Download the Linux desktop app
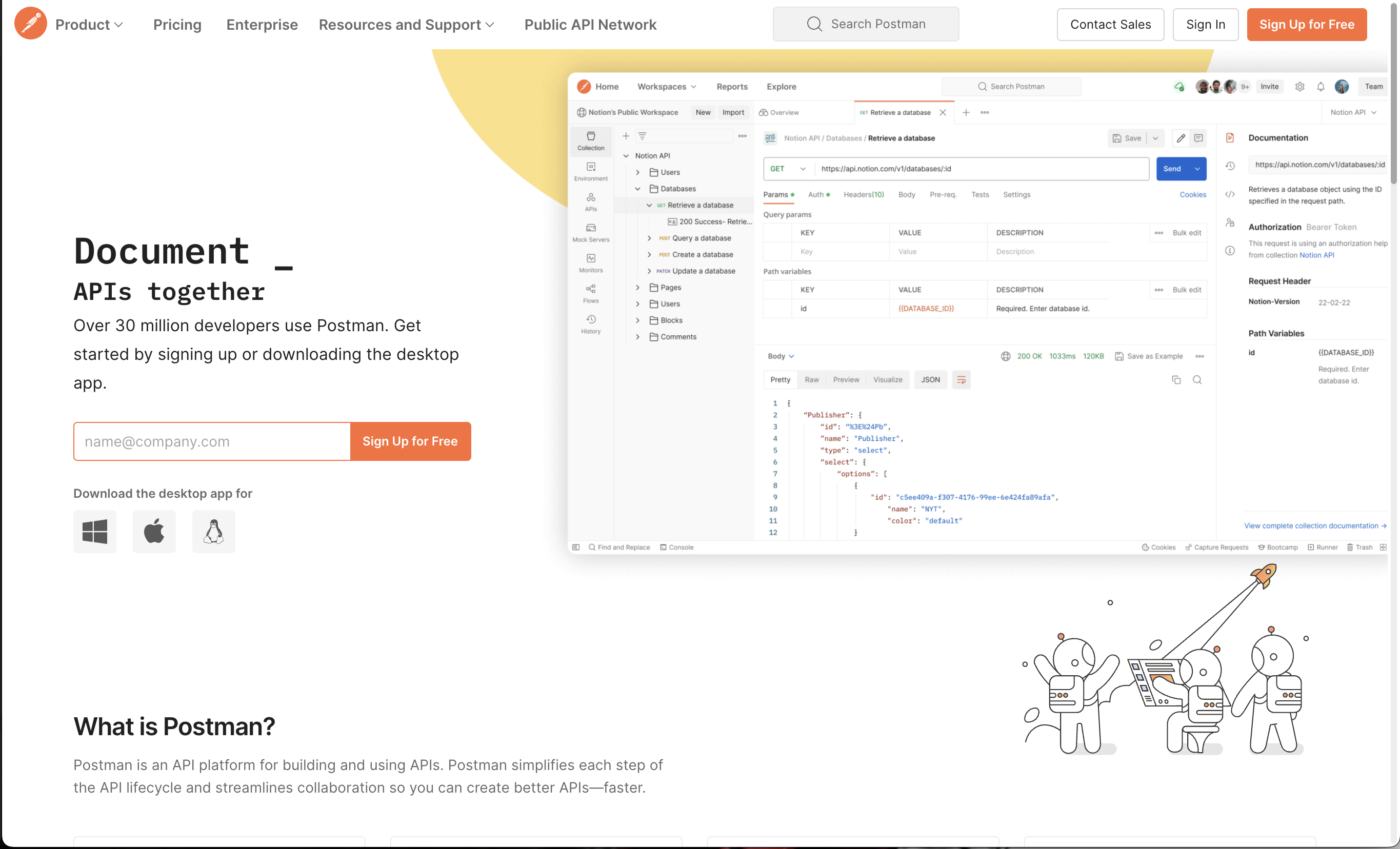This screenshot has height=849, width=1400. pos(214,532)
